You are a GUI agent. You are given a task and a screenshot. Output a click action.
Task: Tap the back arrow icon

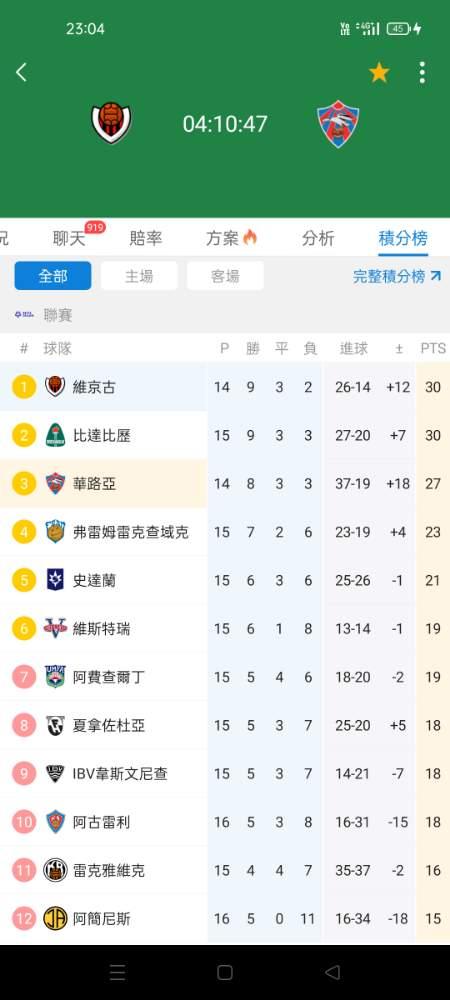point(21,72)
